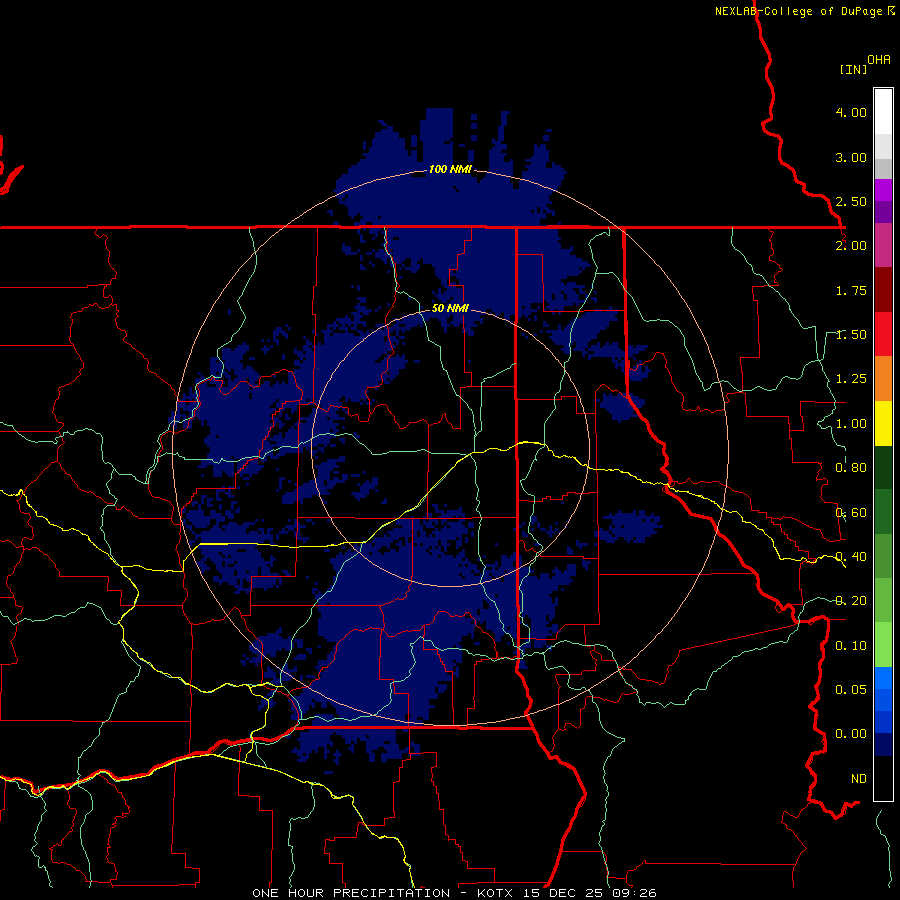The image size is (900, 900).
Task: Select the darkest green 0.80 legend swatch
Action: (883, 468)
